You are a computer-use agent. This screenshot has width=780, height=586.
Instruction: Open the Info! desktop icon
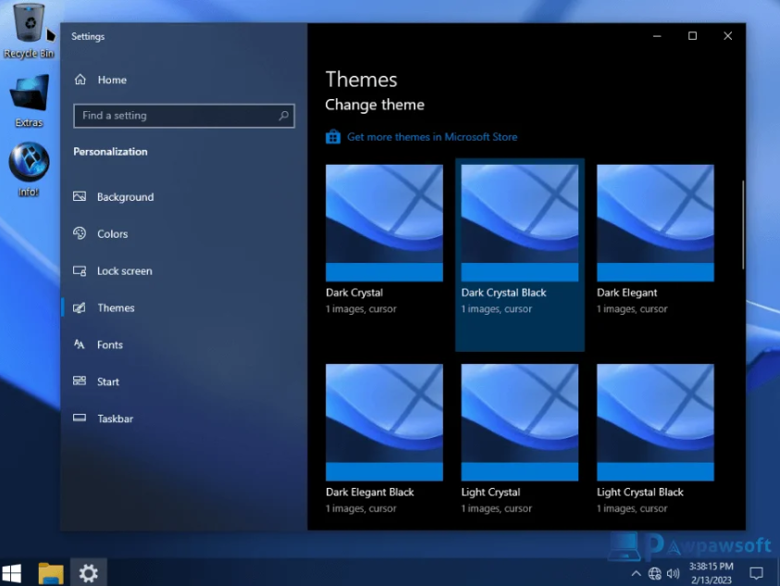coord(29,169)
